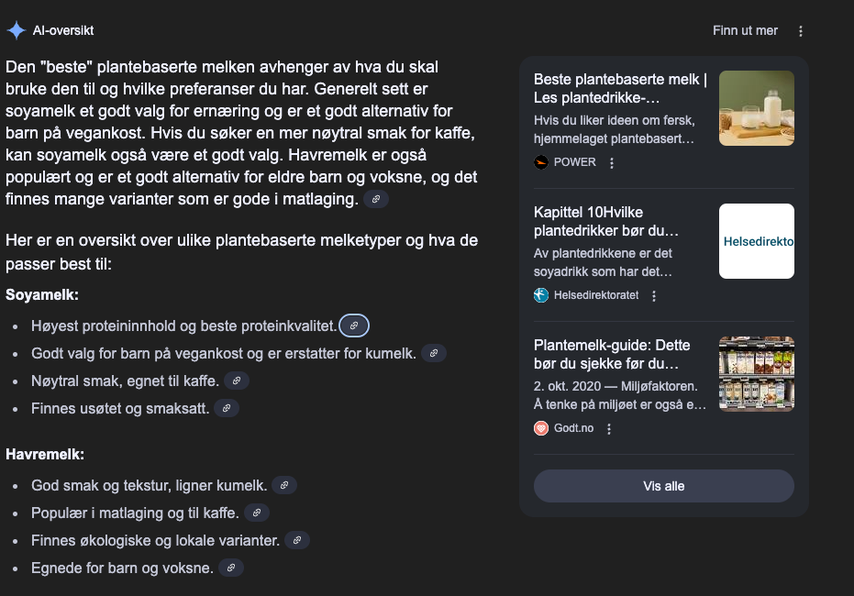Open options menu next to Helsedirektoratet source

tap(654, 296)
